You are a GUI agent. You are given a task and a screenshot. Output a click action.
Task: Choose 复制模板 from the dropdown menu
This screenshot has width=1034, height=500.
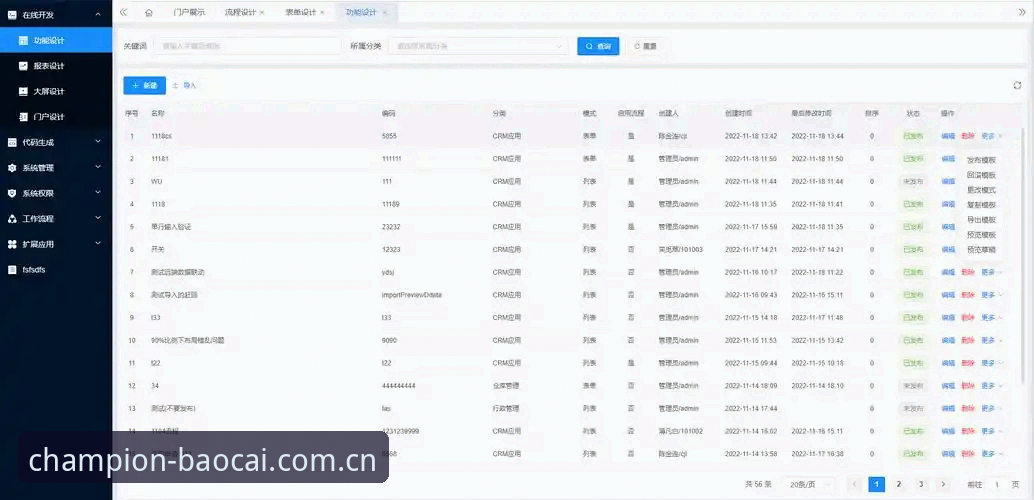981,205
